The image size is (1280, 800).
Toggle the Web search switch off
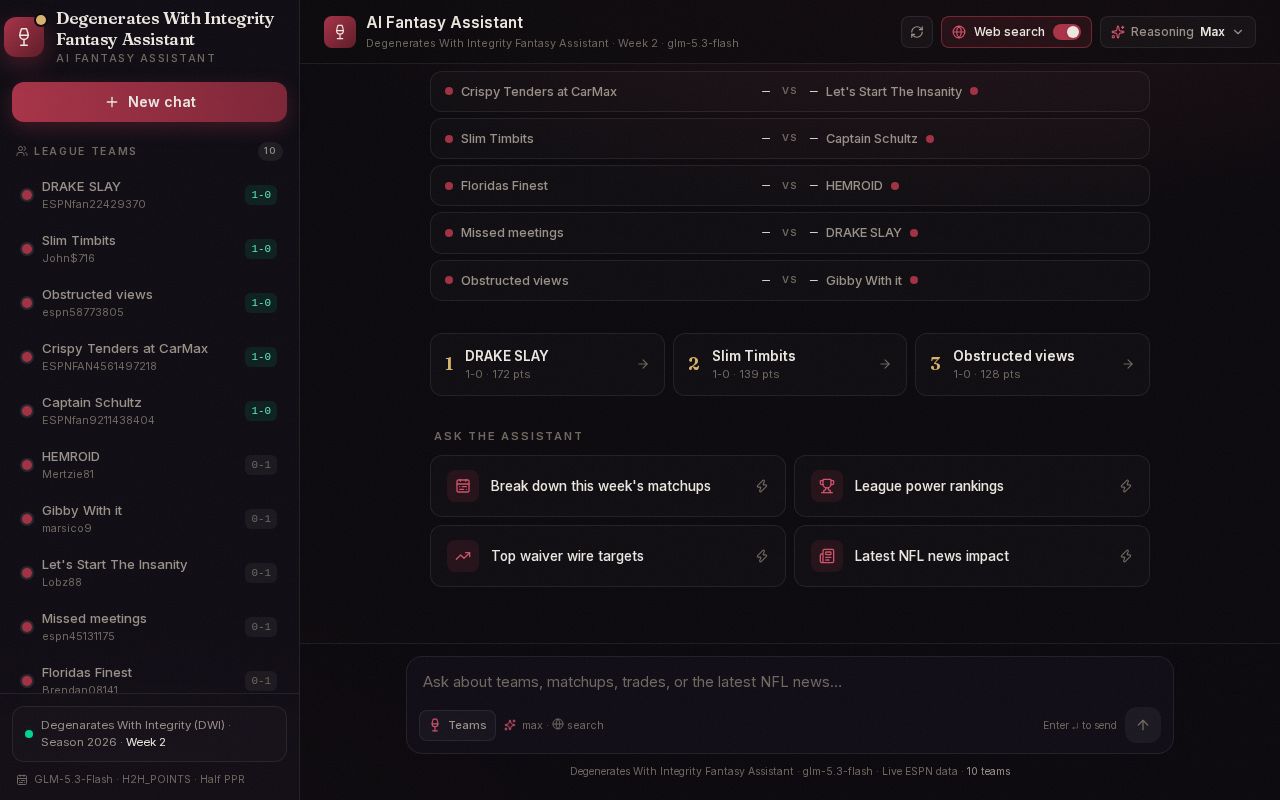click(1066, 32)
